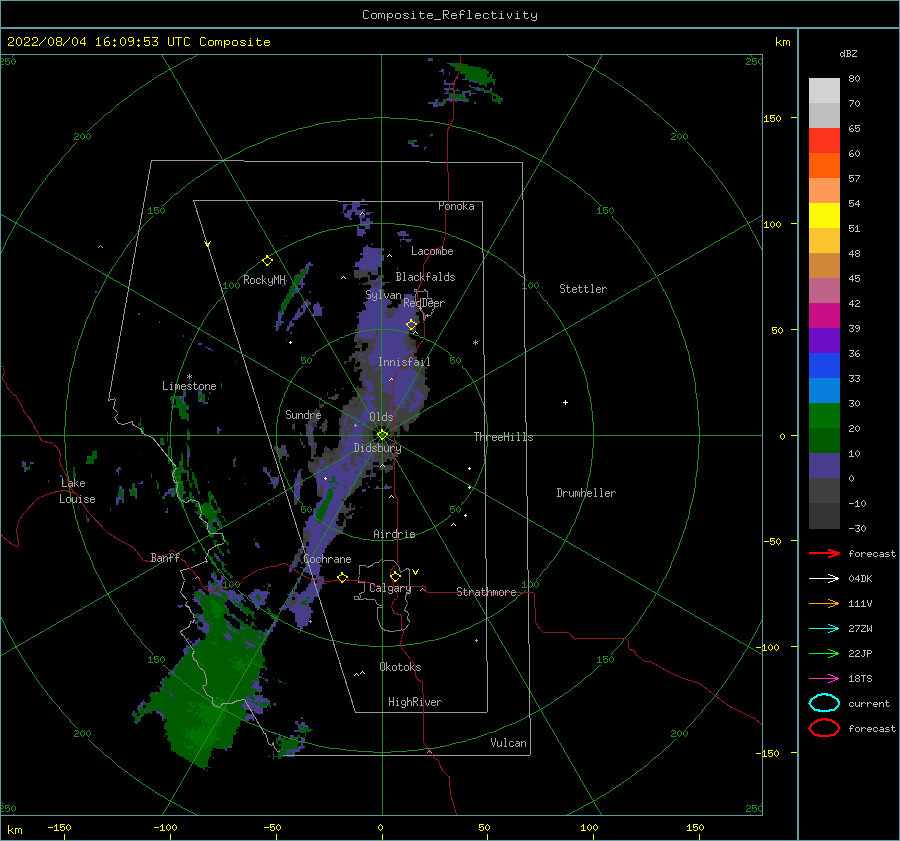Click the RockyMH label on map
Viewport: 900px width, 841px height.
coord(264,280)
